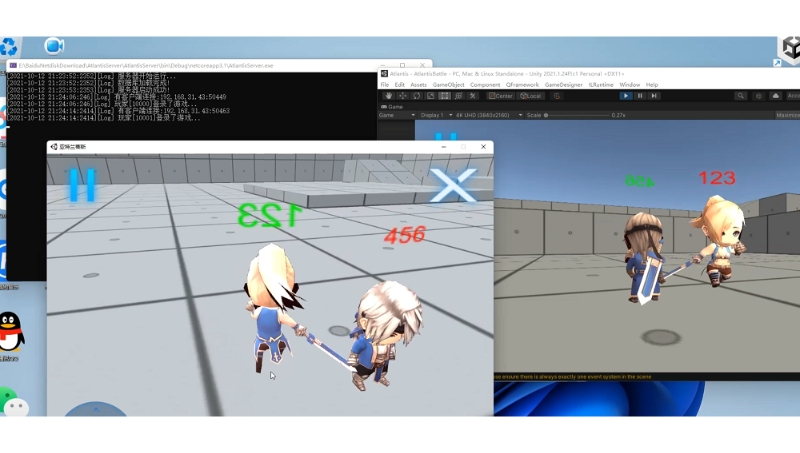Select the Transform tool in Unity toolbar
800x453 pixels.
pos(459,96)
